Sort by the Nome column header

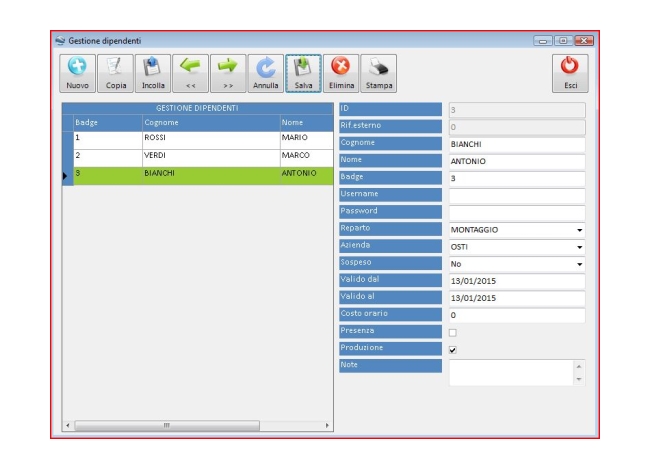point(306,123)
